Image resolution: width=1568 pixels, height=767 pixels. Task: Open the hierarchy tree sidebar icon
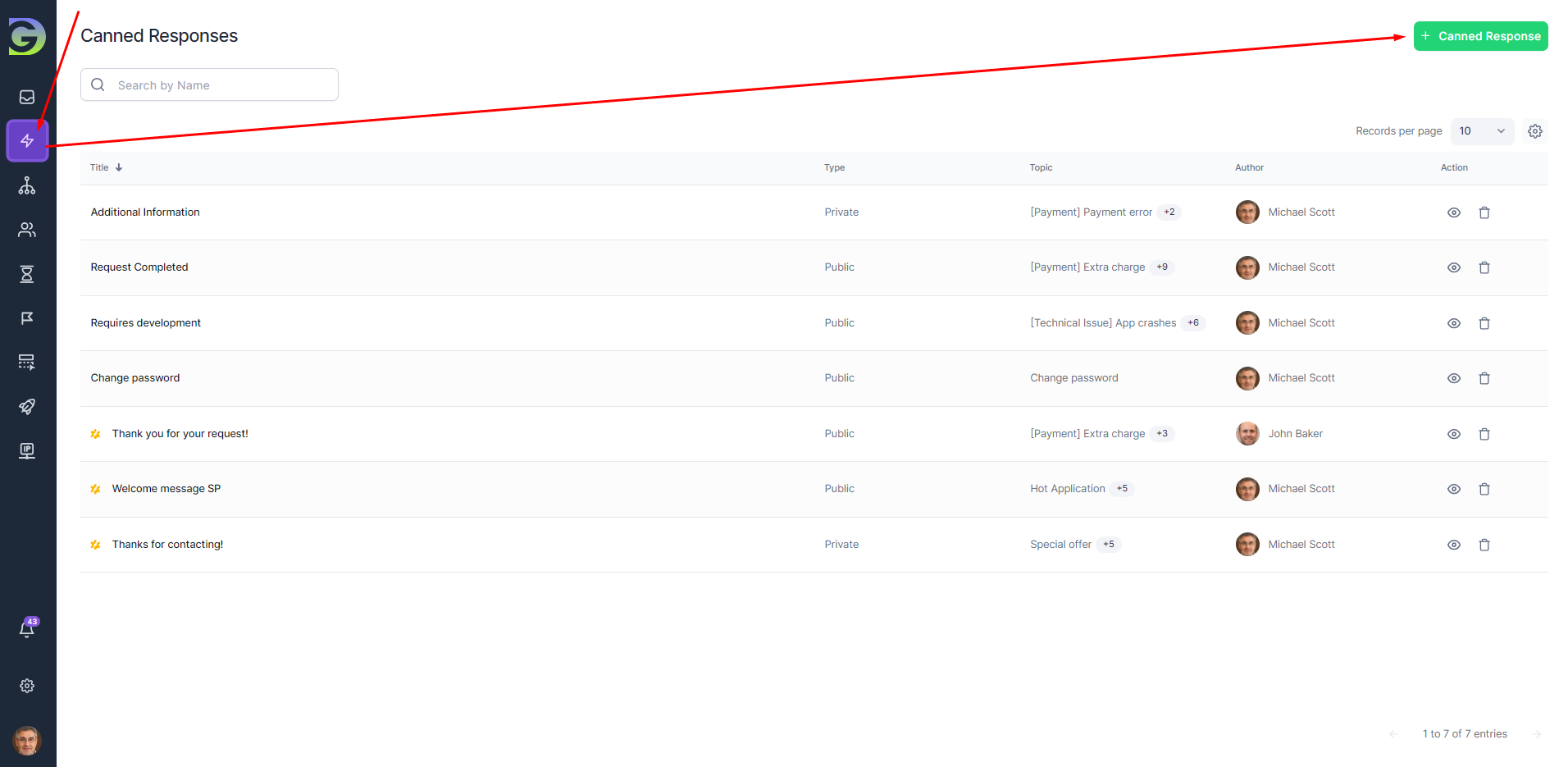27,185
